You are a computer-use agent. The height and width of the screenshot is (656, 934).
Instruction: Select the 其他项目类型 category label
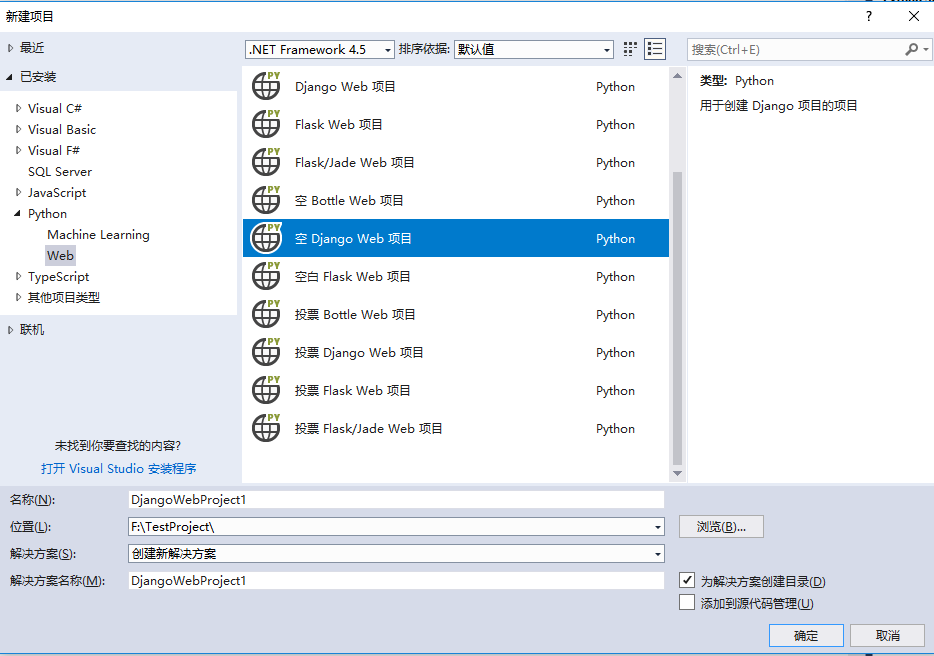coord(64,297)
